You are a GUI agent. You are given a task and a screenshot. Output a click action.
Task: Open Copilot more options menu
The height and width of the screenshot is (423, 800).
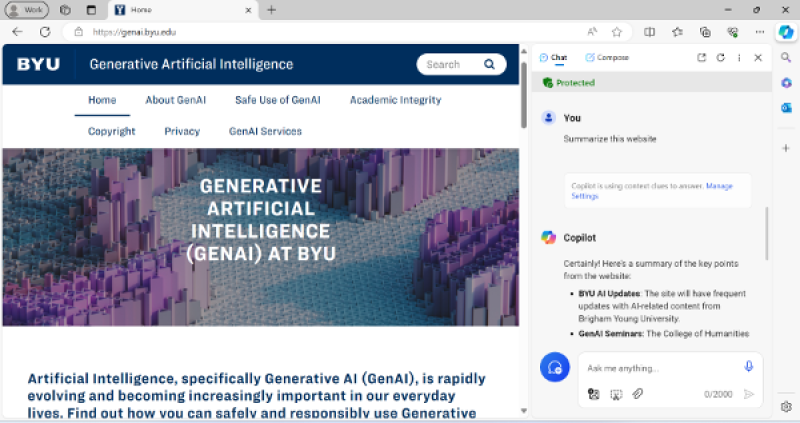(739, 57)
